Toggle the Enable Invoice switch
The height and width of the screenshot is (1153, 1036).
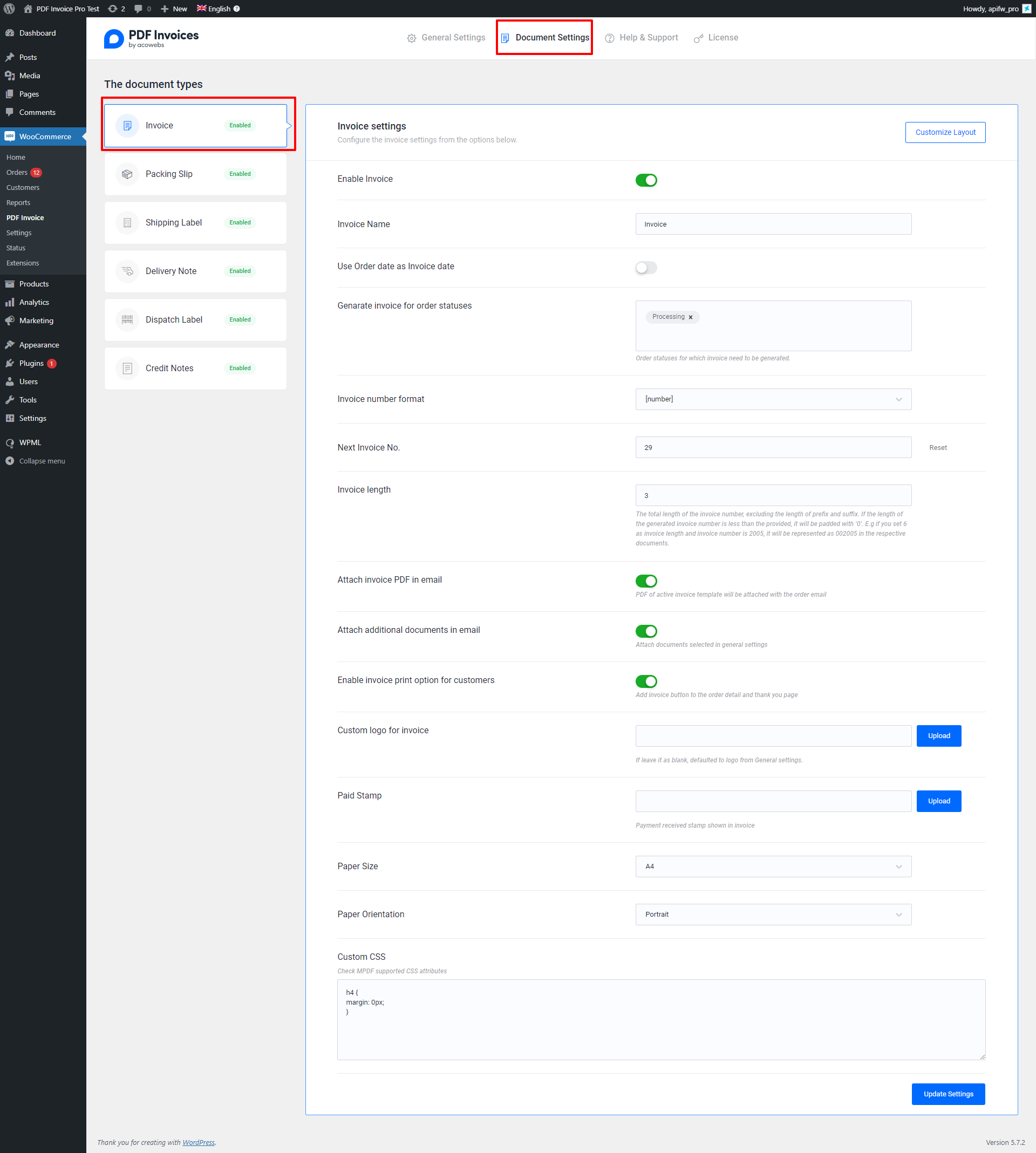pyautogui.click(x=646, y=180)
